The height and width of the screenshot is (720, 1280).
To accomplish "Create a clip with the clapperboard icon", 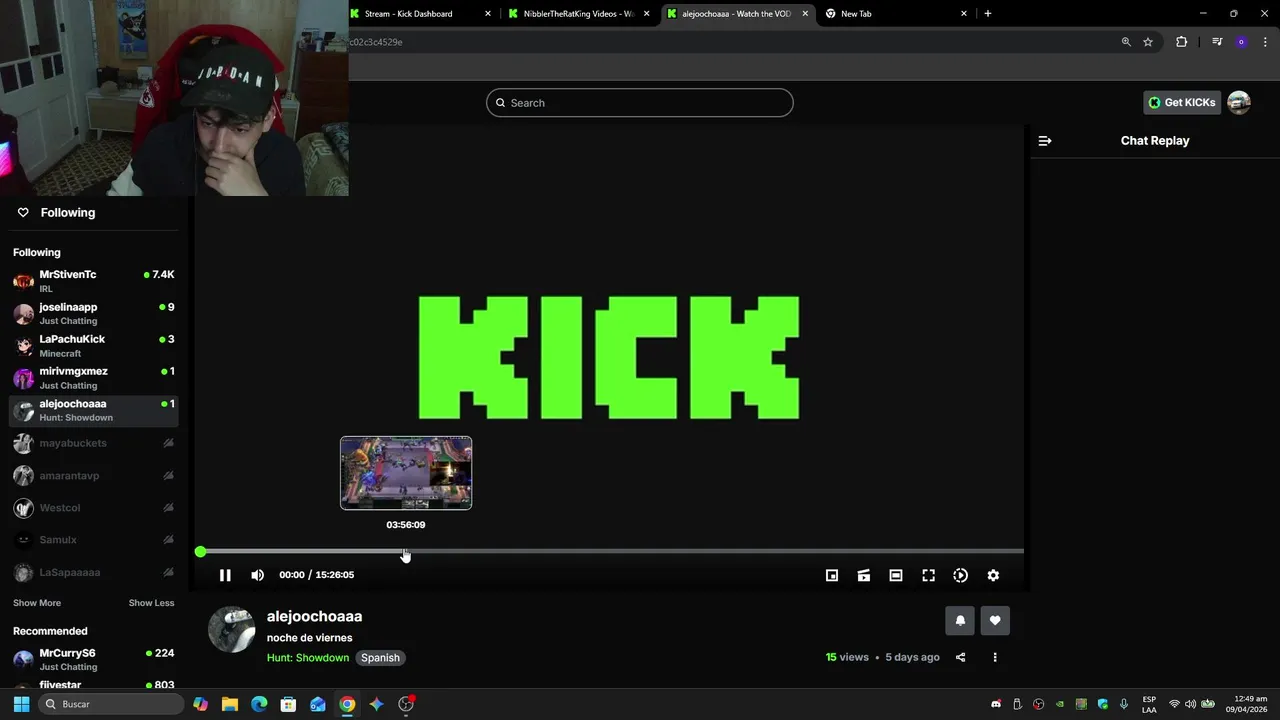I will (x=864, y=575).
